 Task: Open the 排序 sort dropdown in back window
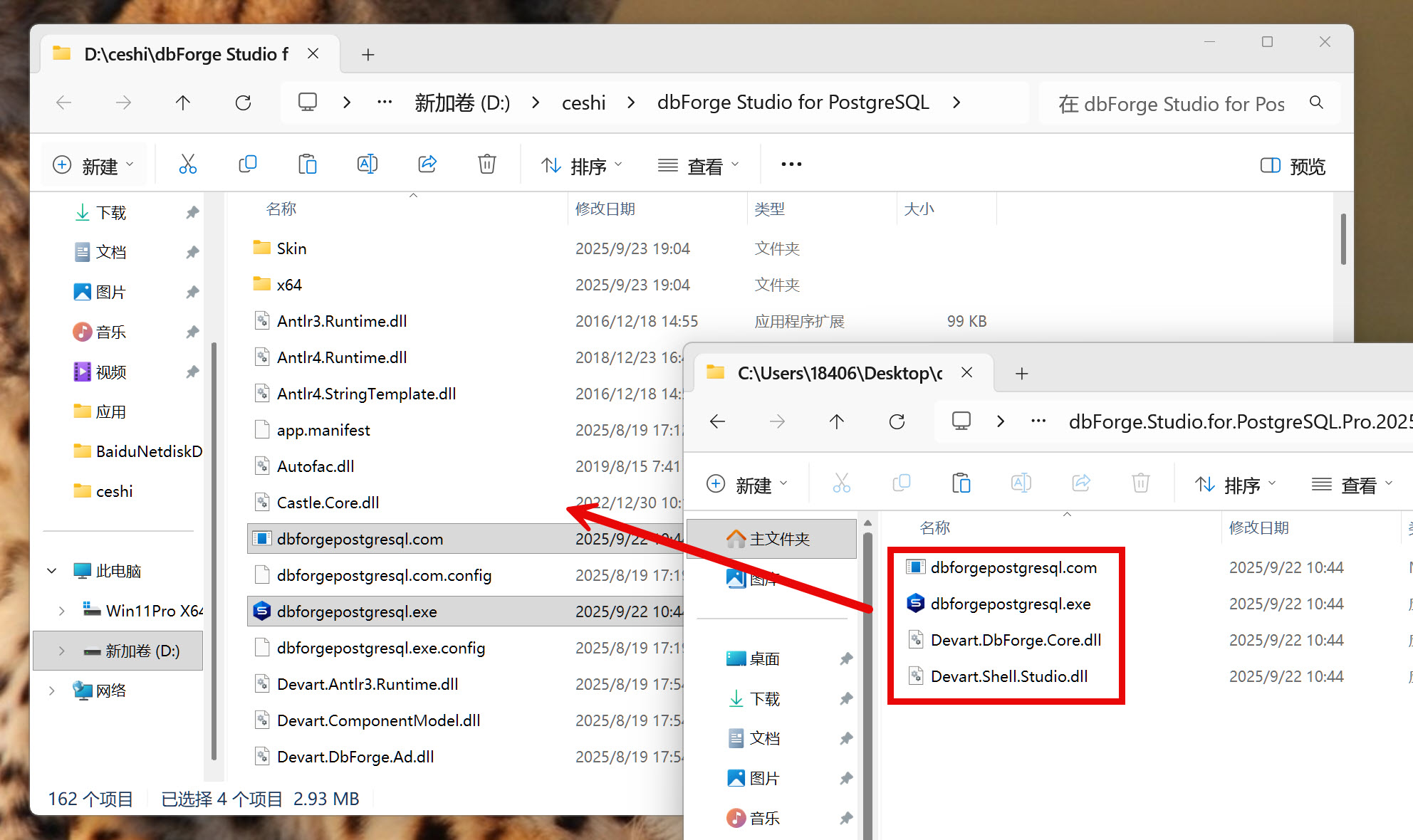(x=580, y=166)
